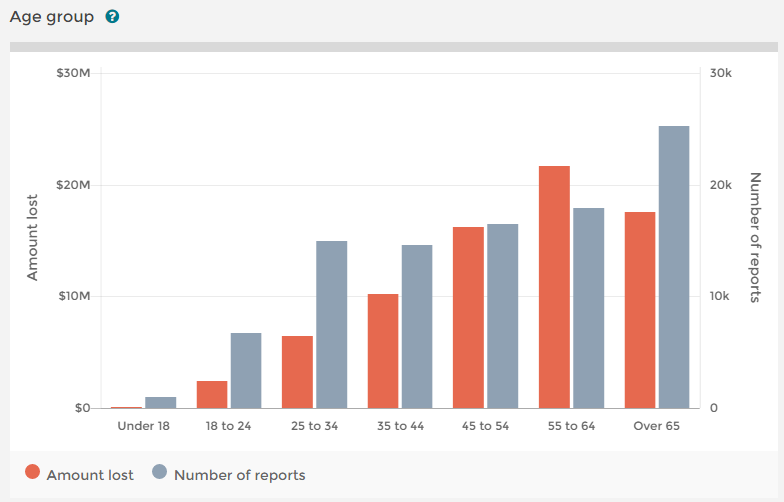This screenshot has width=784, height=502.
Task: Click the 55 to 64 amount lost bar
Action: pos(554,287)
